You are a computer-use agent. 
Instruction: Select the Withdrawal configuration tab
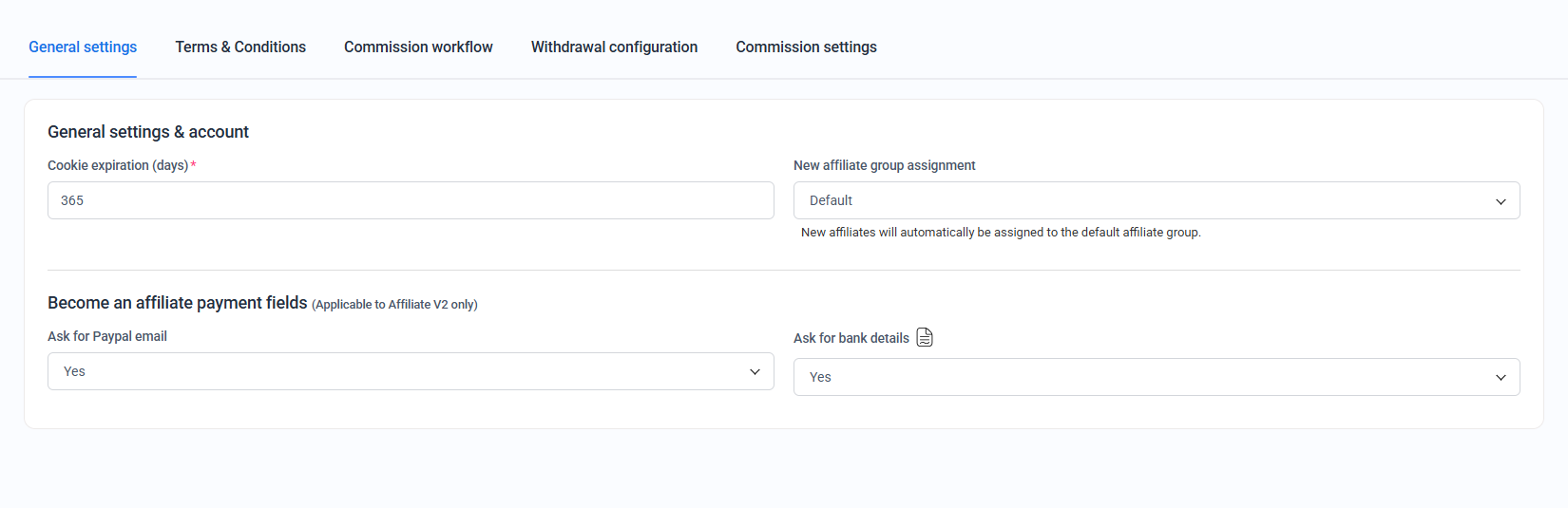[x=614, y=47]
